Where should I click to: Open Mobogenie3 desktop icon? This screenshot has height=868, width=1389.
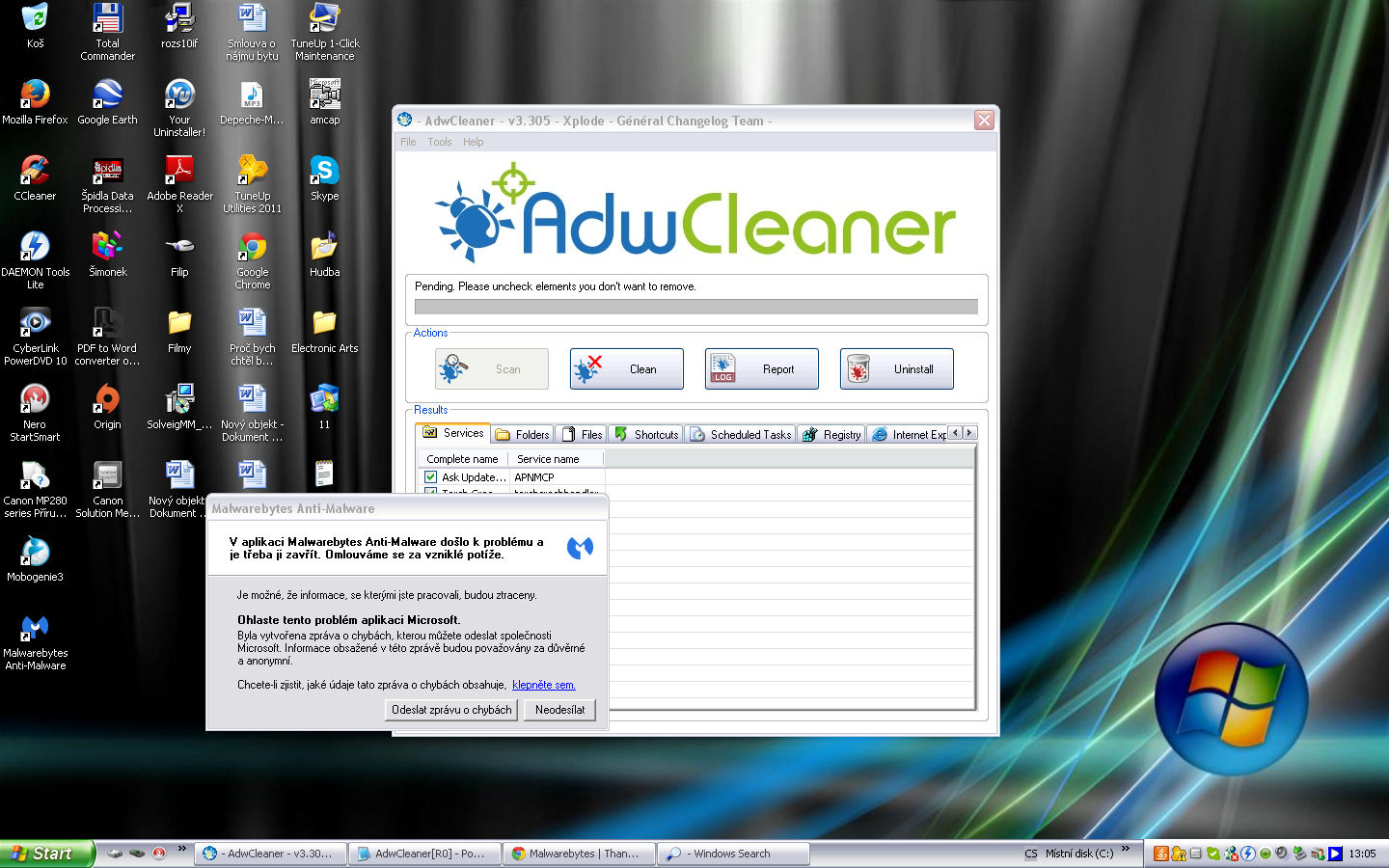point(35,559)
